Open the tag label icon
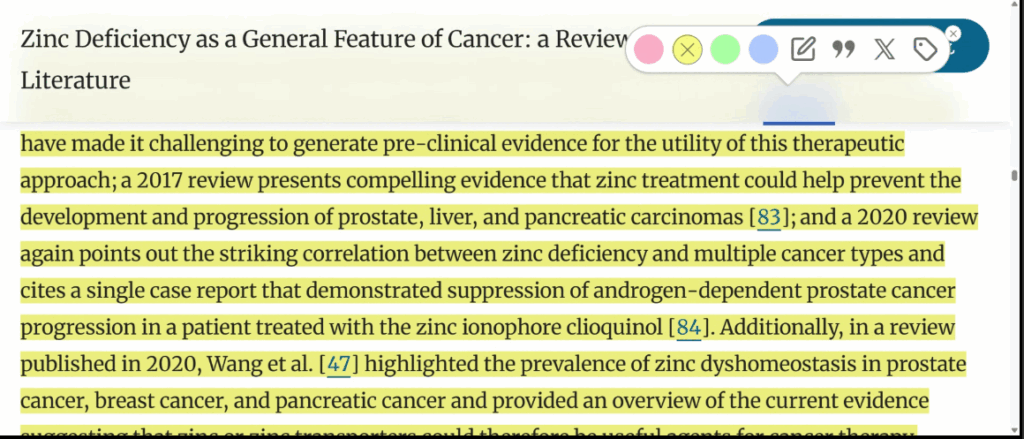 pyautogui.click(x=925, y=49)
